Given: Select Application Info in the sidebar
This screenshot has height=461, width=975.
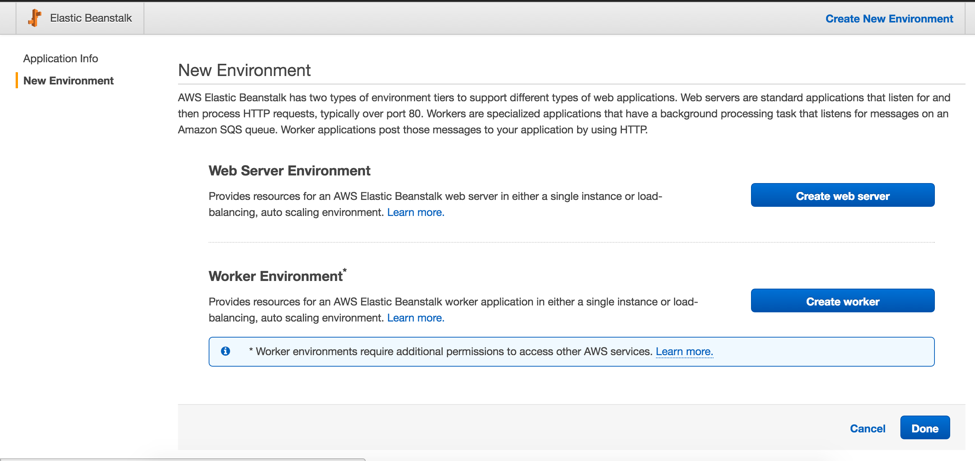Looking at the screenshot, I should click(61, 58).
